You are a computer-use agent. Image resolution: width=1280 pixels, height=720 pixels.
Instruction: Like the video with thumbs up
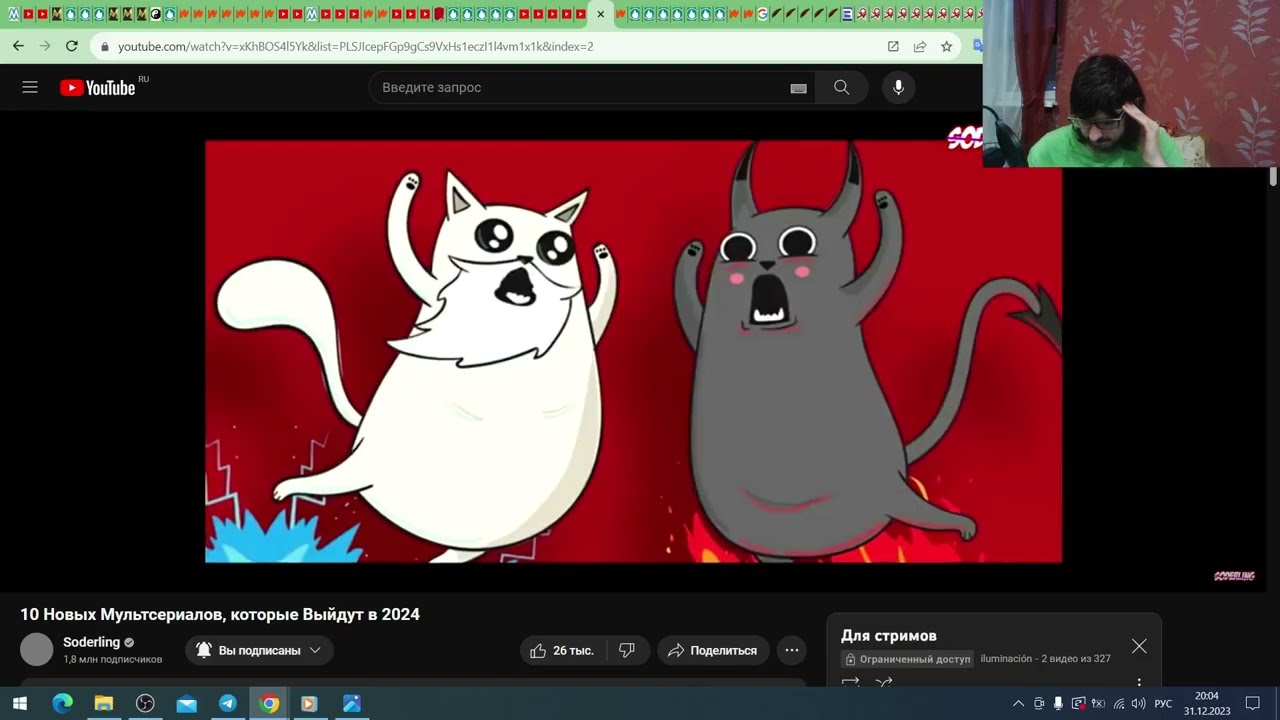(563, 650)
